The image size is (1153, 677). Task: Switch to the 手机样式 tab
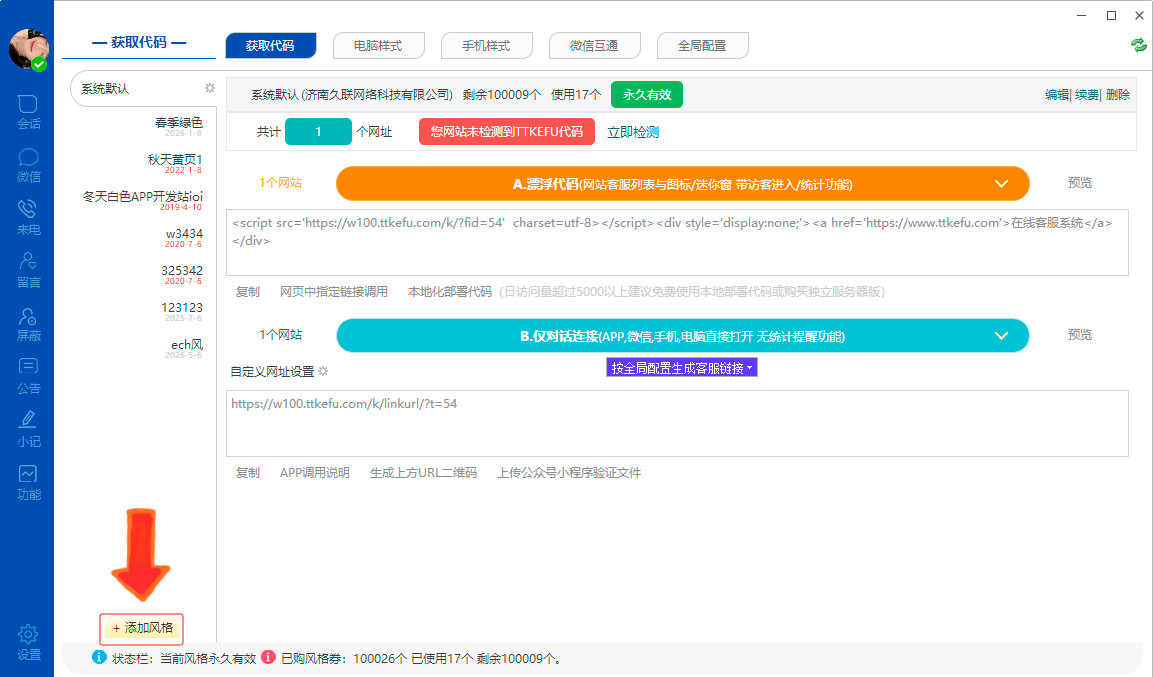click(486, 46)
